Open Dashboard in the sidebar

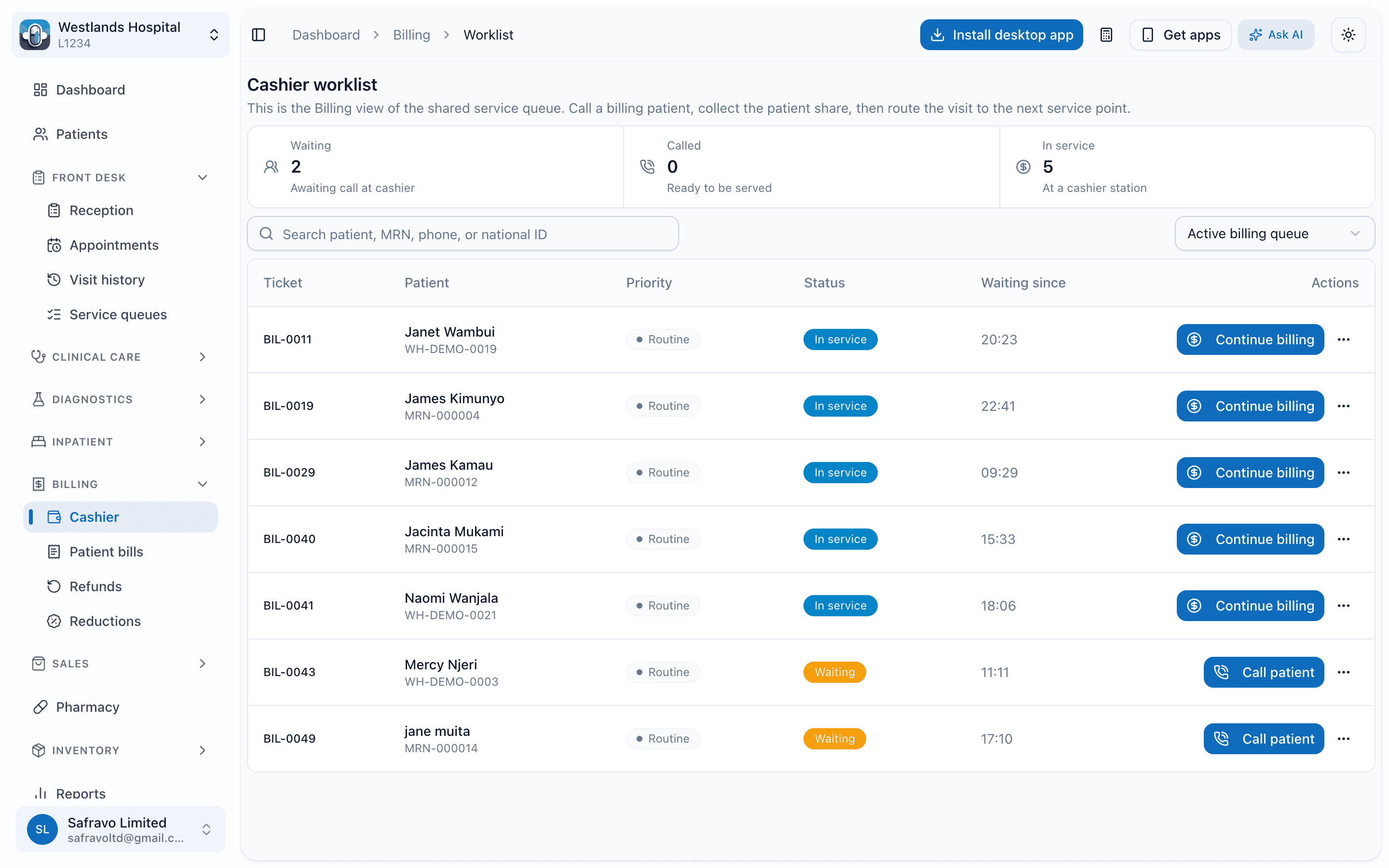coord(121,90)
